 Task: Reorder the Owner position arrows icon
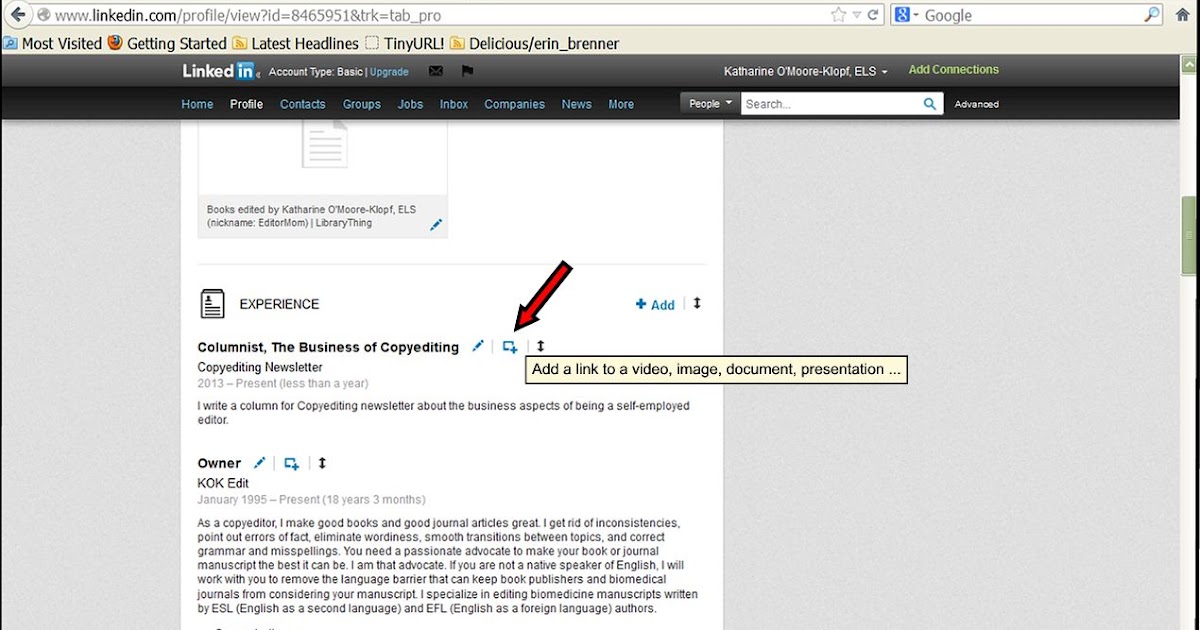click(x=322, y=462)
